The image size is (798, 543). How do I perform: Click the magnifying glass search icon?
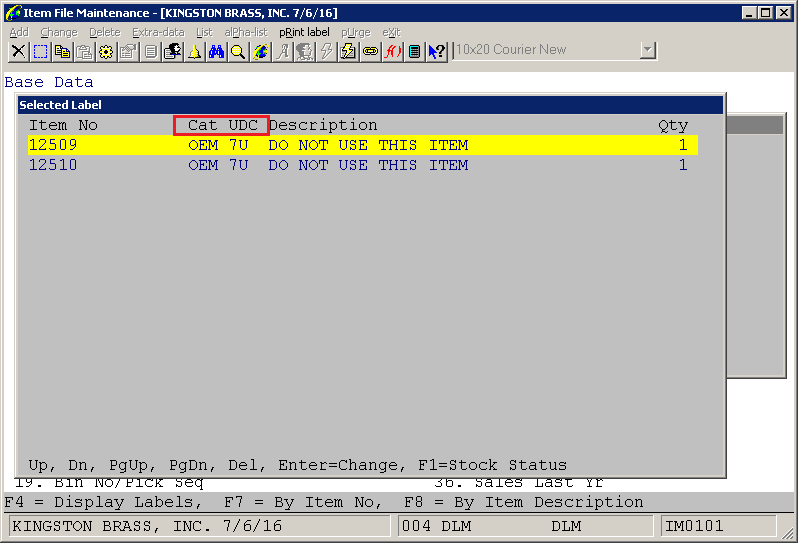pos(238,51)
